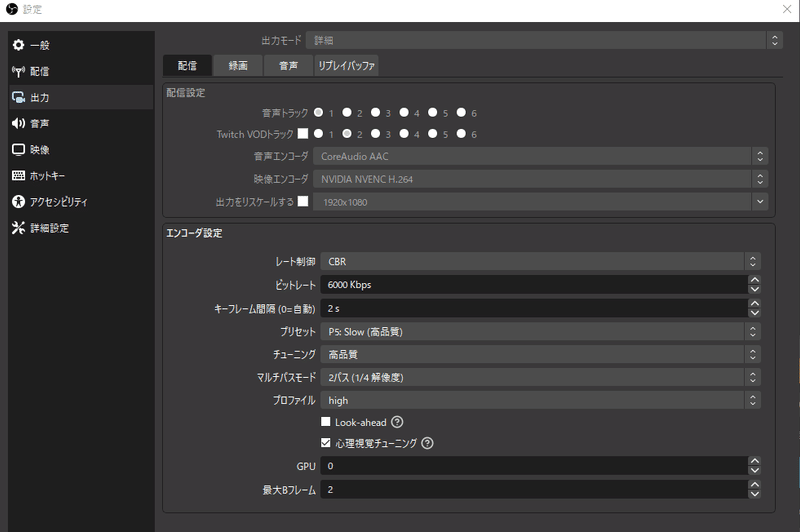Viewport: 800px width, 532px height.
Task: Open the 映像エンコーダ NVIDIA NVENC H.264 dropdown
Action: (x=540, y=179)
